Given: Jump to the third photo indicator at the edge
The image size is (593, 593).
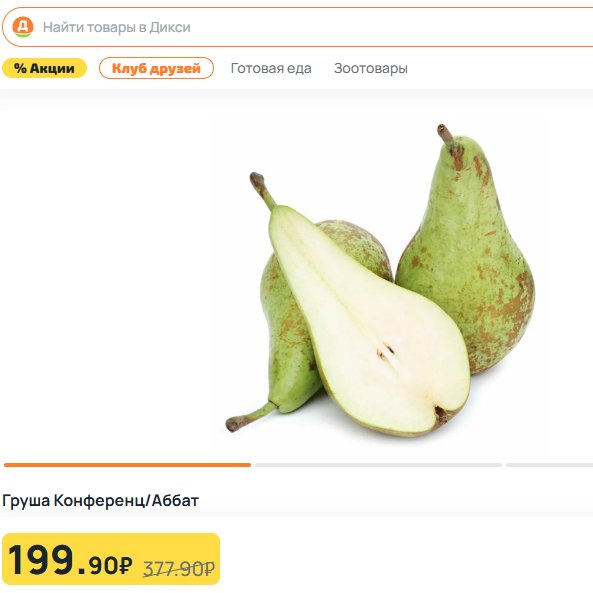Looking at the screenshot, I should (550, 465).
